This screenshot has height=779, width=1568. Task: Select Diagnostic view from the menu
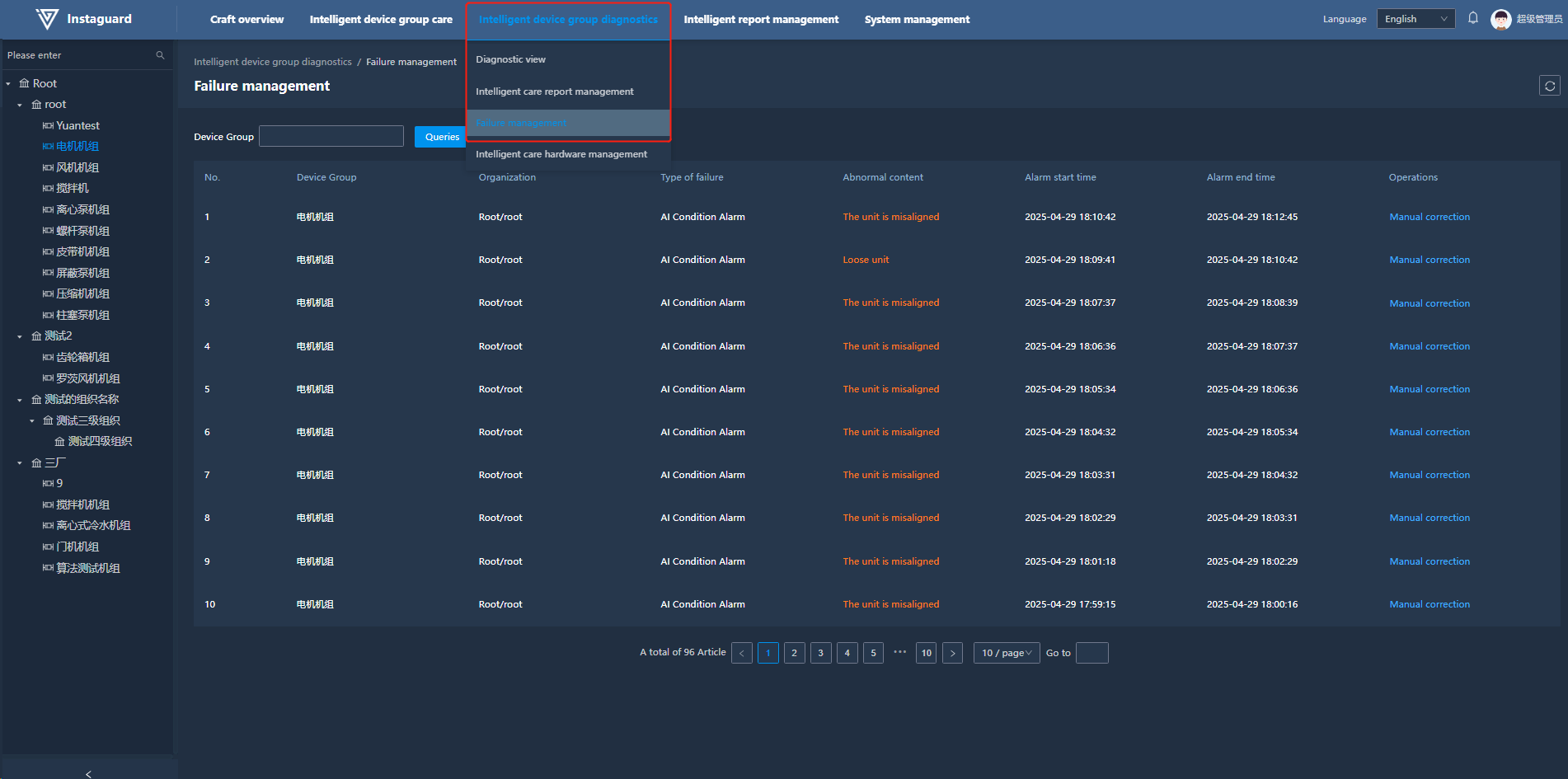pyautogui.click(x=510, y=59)
